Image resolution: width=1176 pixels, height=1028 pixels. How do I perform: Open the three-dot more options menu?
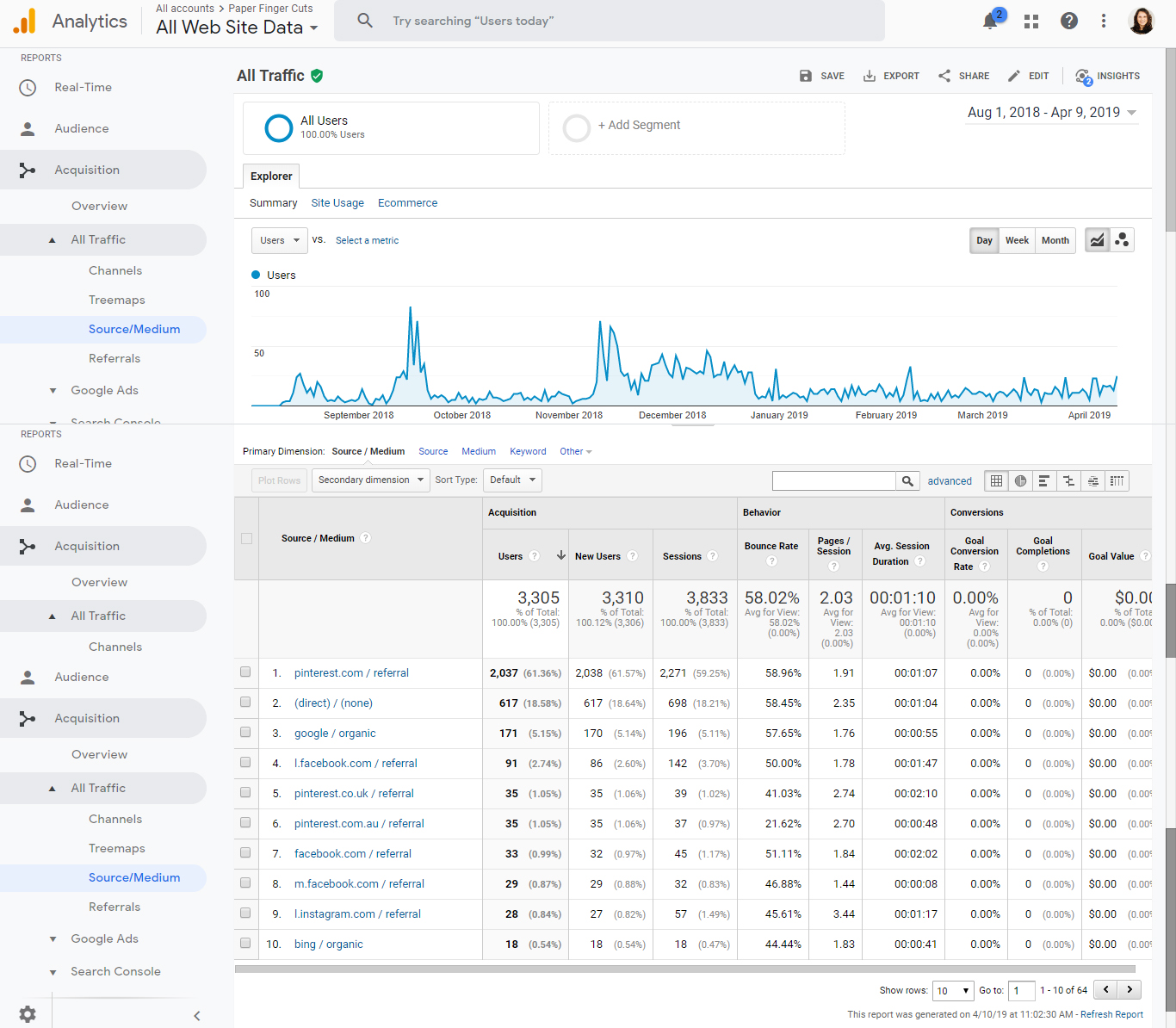pos(1104,21)
